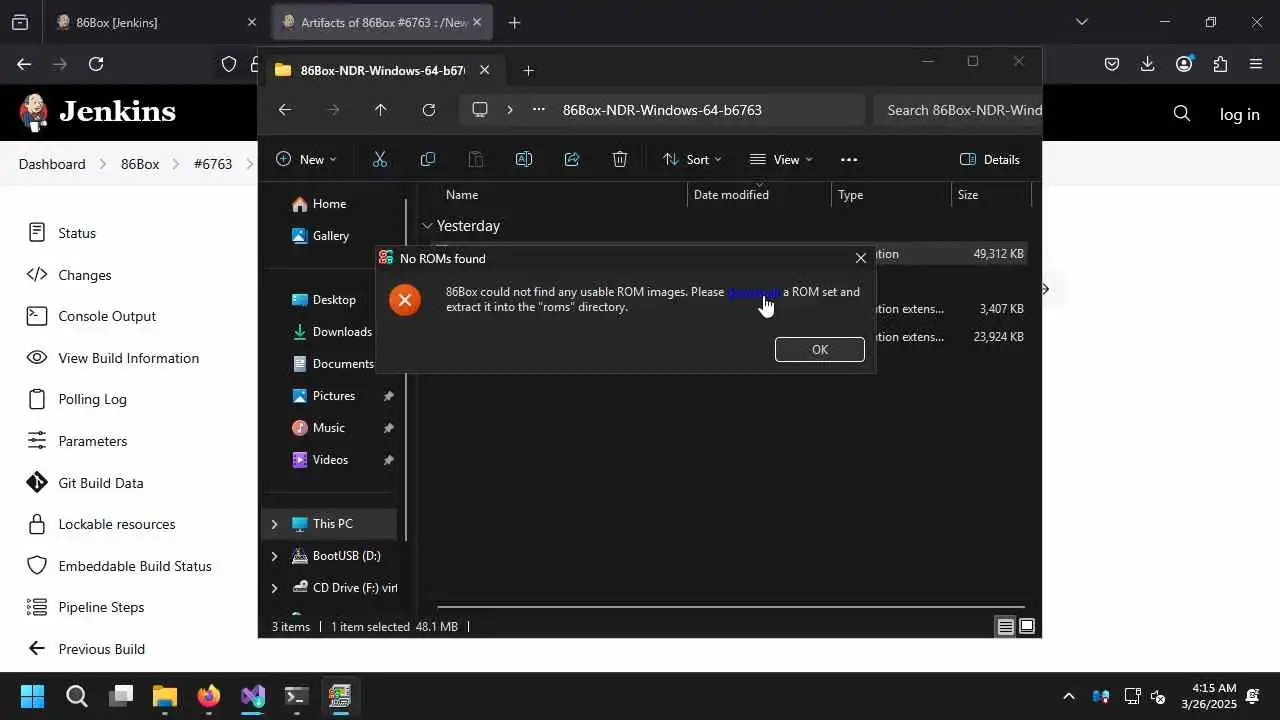This screenshot has width=1280, height=720.
Task: Go to Previous Build in Jenkins sidebar
Action: [101, 649]
